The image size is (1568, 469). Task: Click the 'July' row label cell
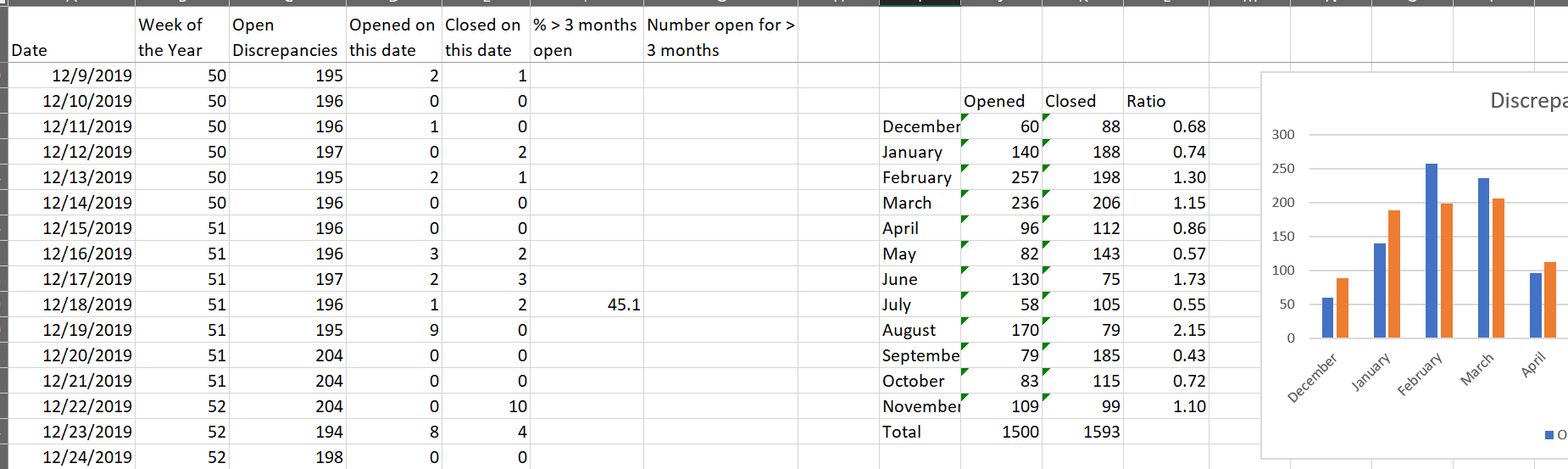pyautogui.click(x=920, y=304)
